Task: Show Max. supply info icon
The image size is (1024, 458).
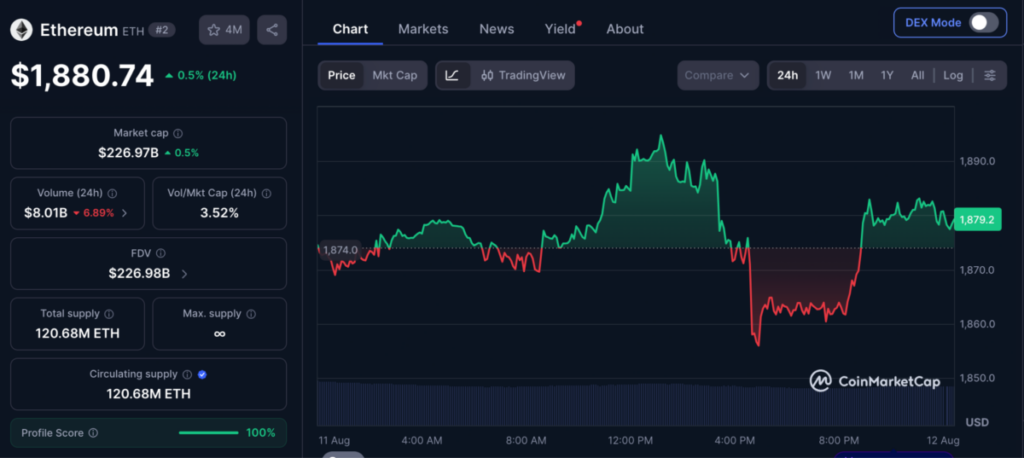Action: (x=251, y=314)
